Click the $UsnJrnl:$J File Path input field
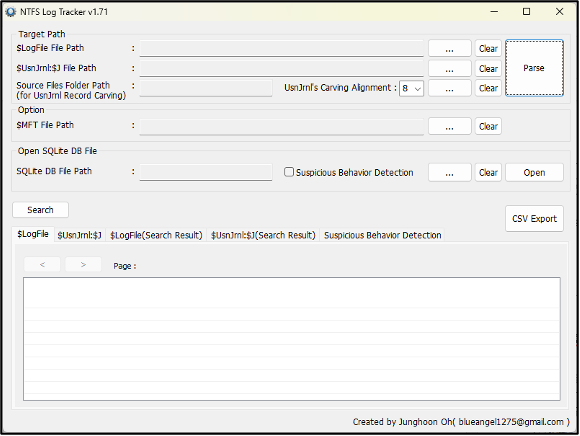 point(281,68)
